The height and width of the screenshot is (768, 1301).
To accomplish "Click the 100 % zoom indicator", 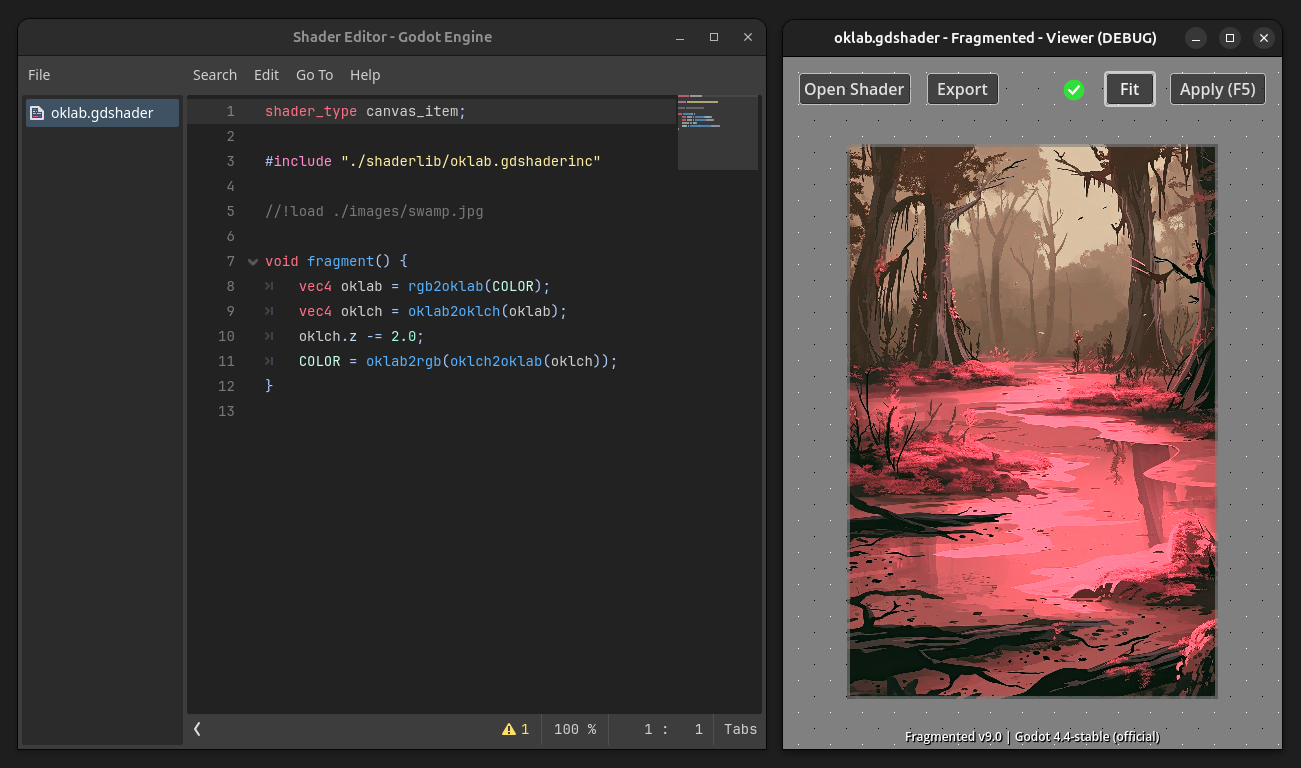I will (x=575, y=729).
